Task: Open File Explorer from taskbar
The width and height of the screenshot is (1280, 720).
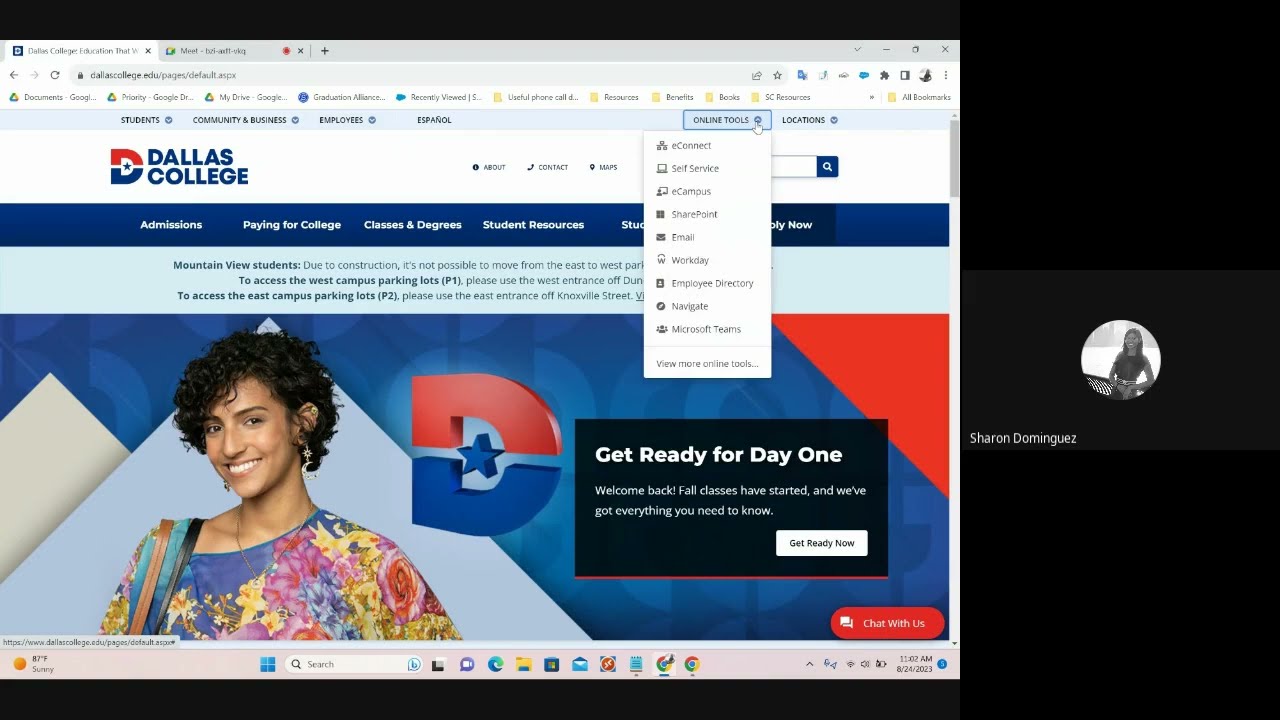Action: click(x=523, y=664)
